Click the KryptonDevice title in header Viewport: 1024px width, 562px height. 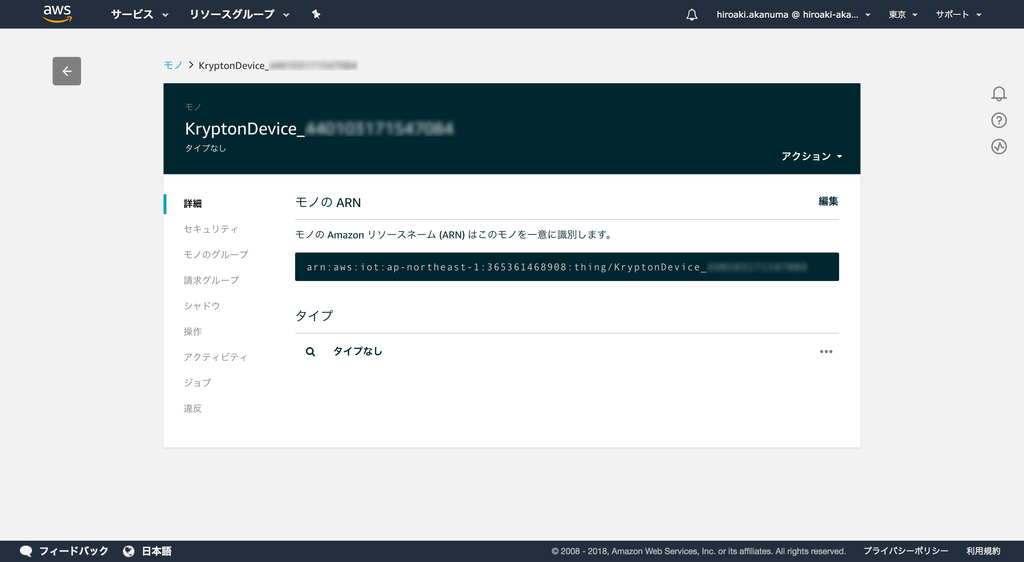pos(319,129)
